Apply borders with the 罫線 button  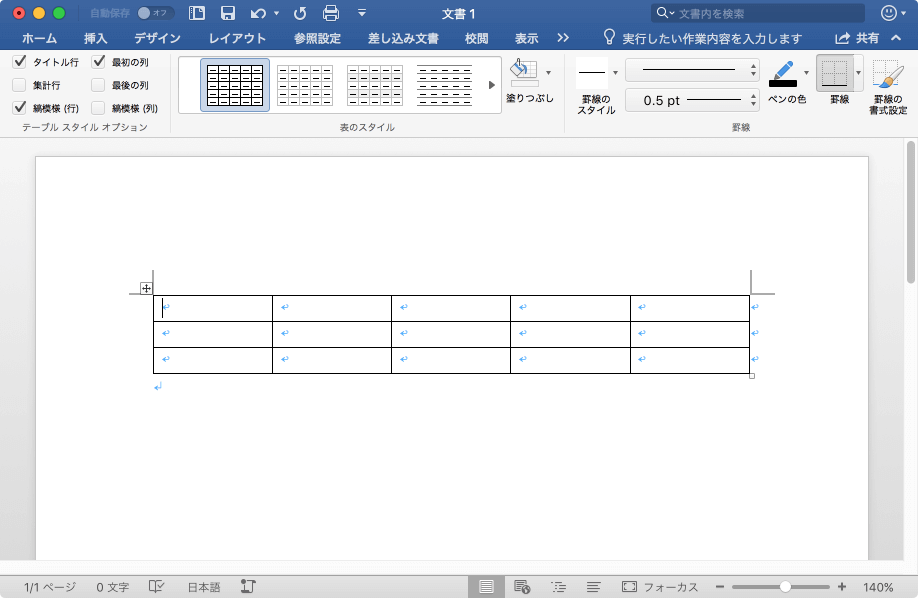834,73
